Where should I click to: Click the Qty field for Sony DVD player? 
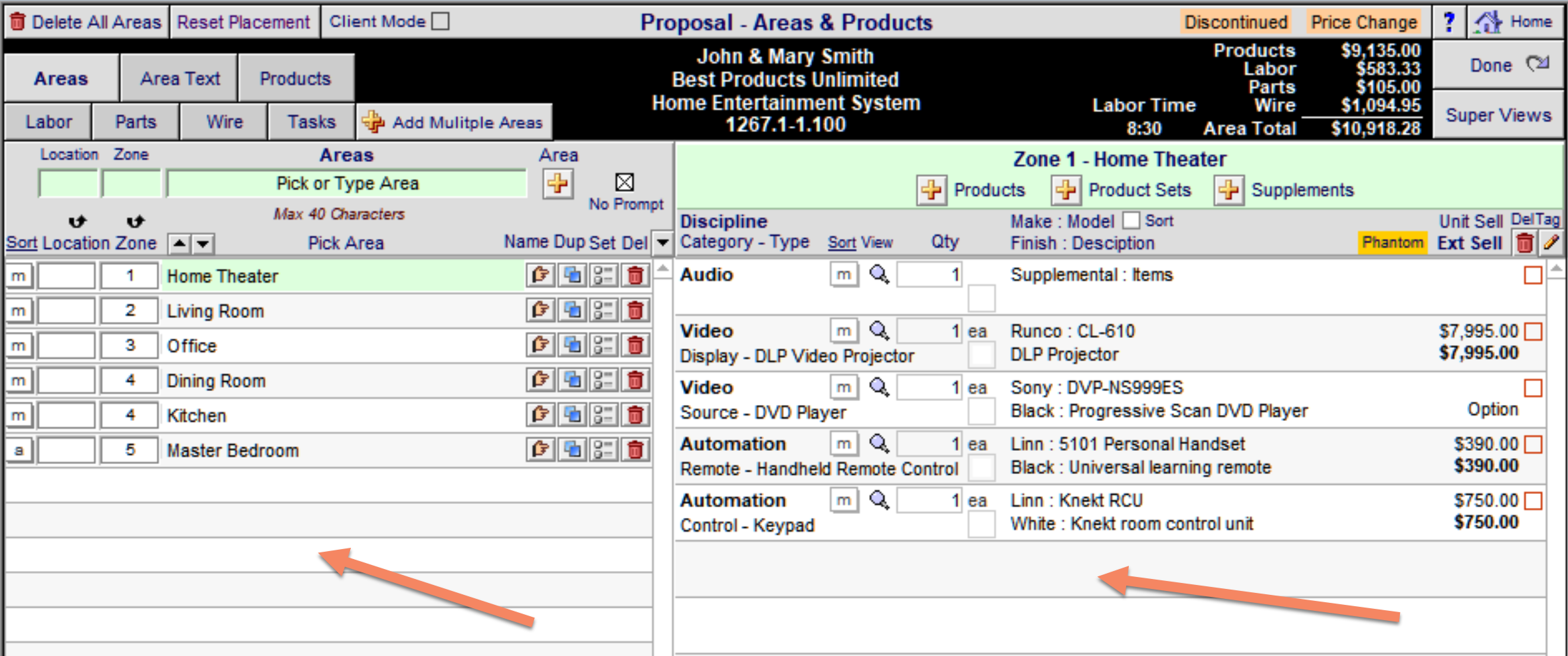929,387
